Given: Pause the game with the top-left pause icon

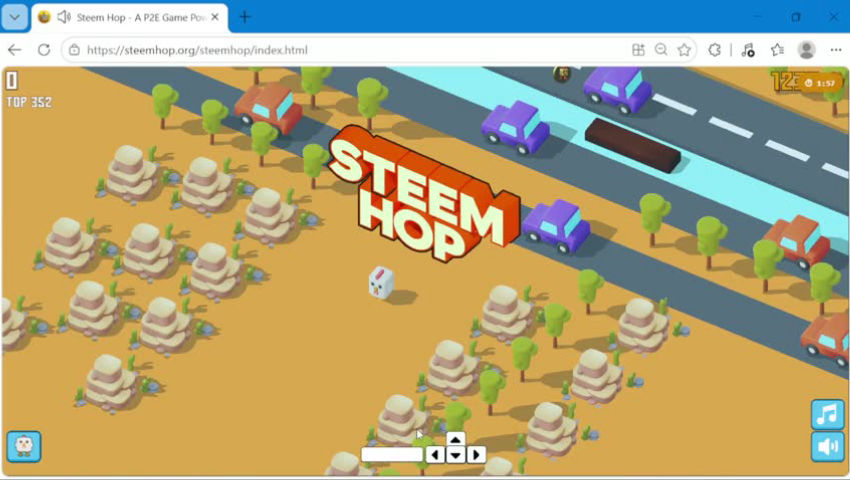Looking at the screenshot, I should click(x=11, y=81).
